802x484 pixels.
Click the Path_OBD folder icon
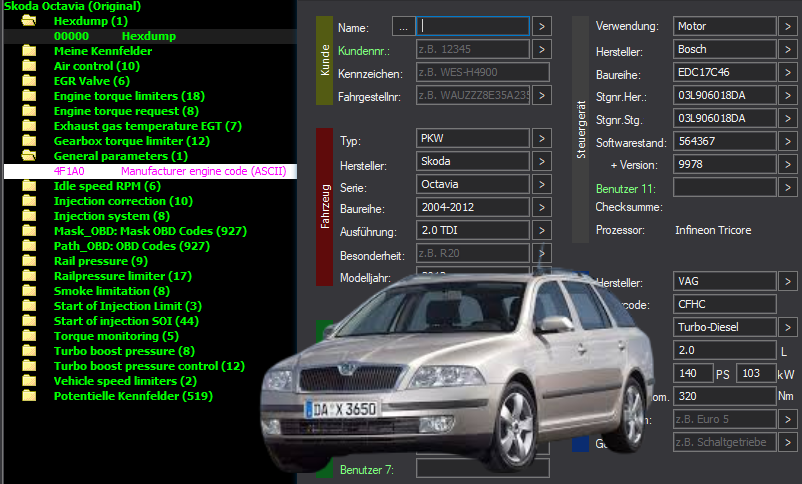[x=29, y=246]
